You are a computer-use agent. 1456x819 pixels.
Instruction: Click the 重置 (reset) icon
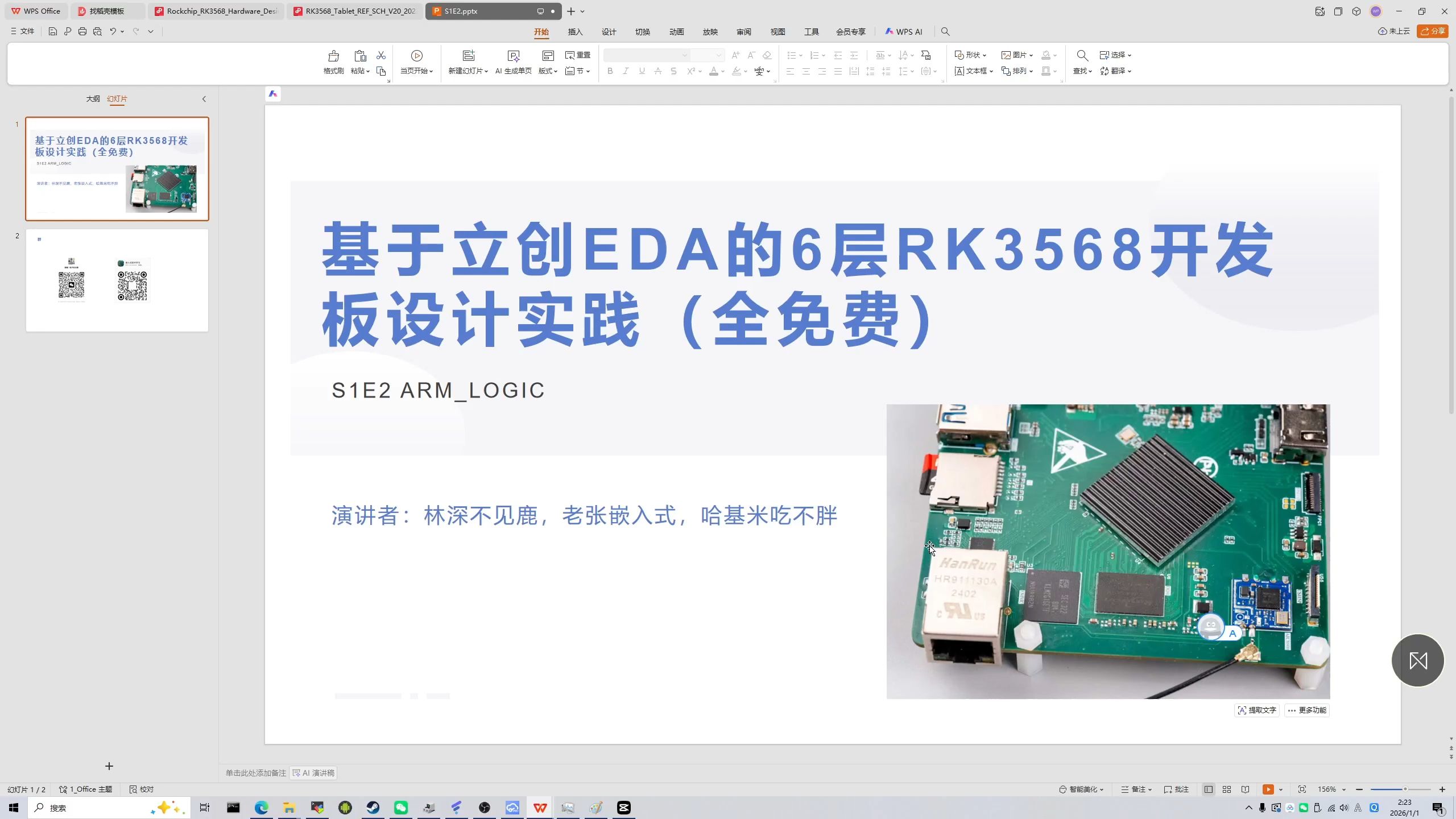[576, 54]
